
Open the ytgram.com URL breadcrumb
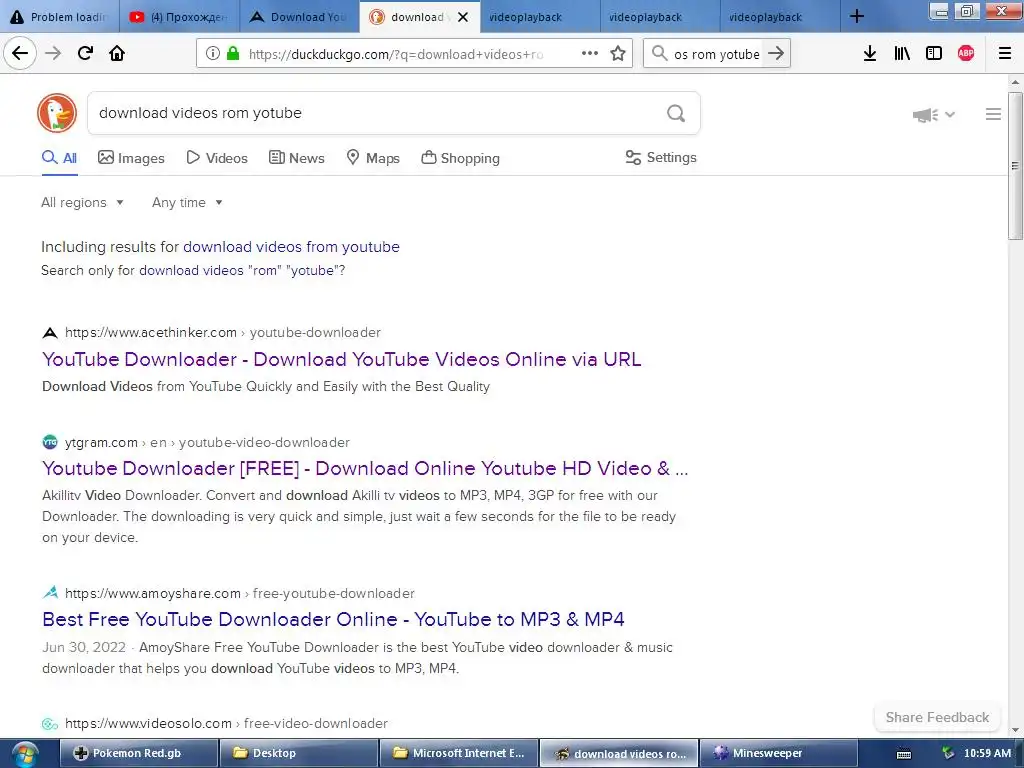pyautogui.click(x=207, y=443)
